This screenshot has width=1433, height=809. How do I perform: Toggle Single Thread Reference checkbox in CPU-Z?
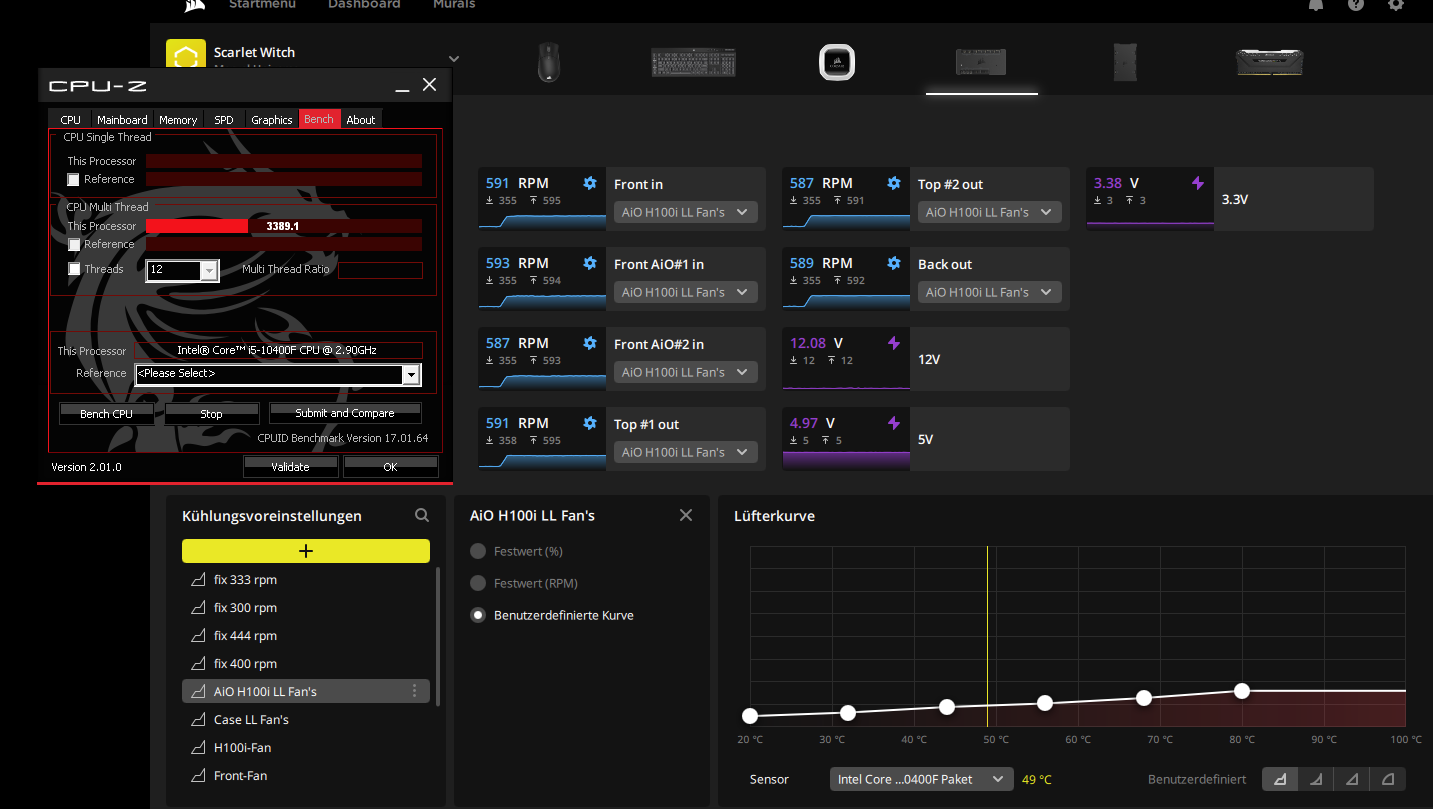click(x=73, y=179)
